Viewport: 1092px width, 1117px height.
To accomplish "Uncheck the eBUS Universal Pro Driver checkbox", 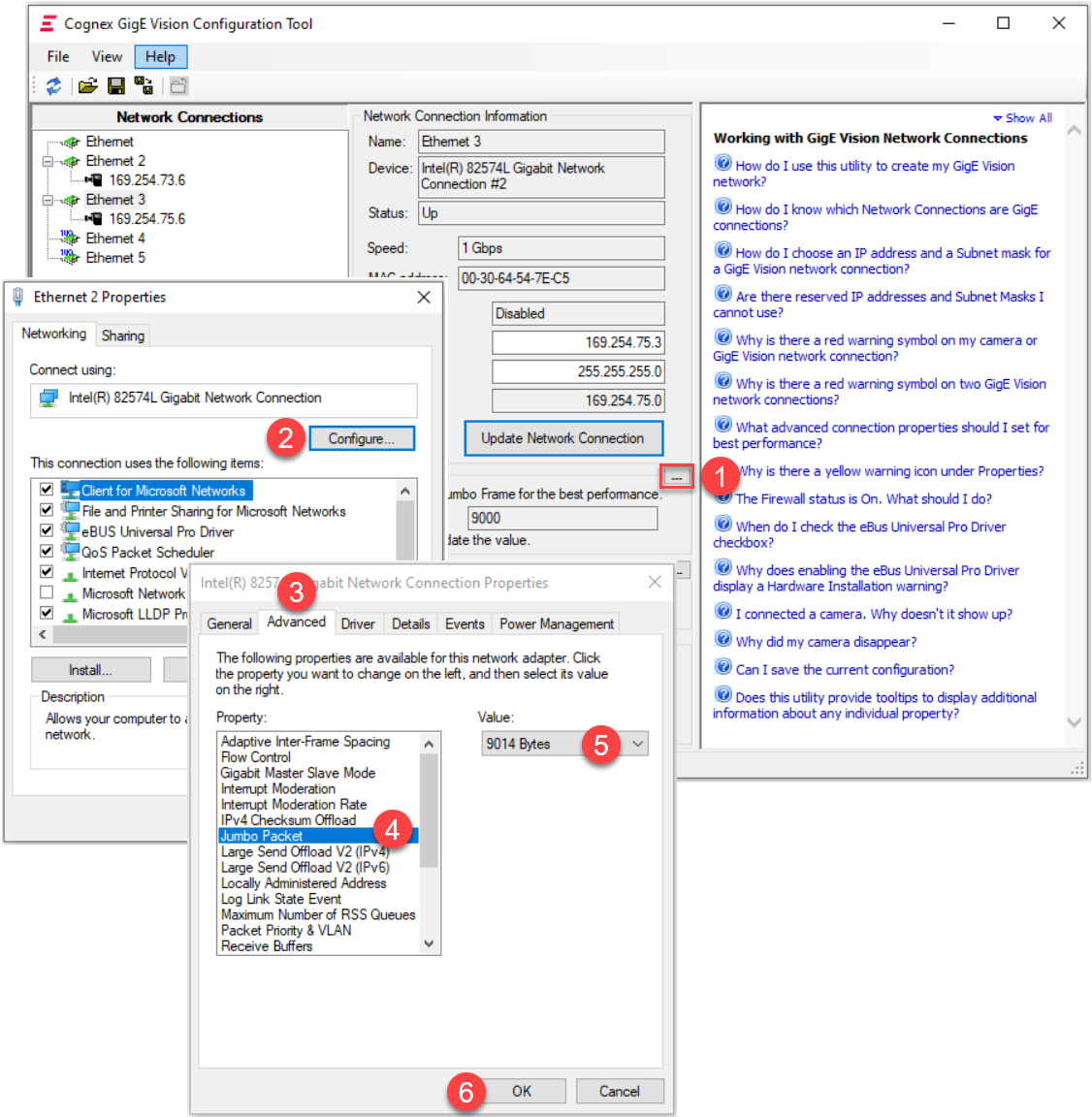I will pyautogui.click(x=47, y=530).
